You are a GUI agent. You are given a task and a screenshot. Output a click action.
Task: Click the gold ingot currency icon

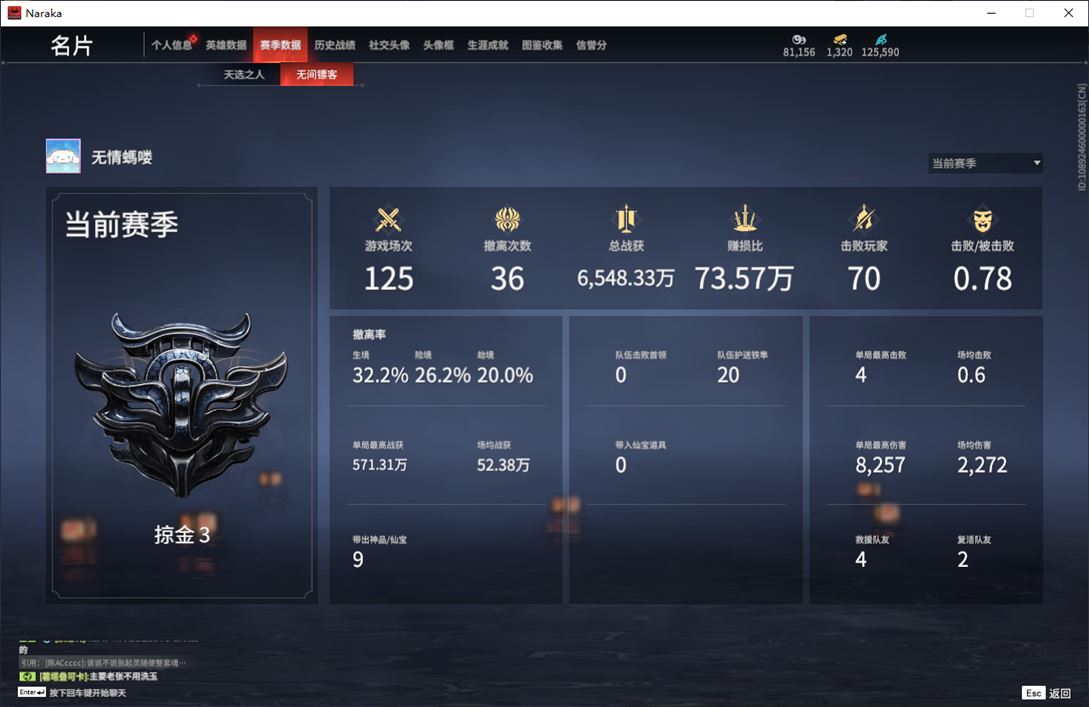[840, 40]
